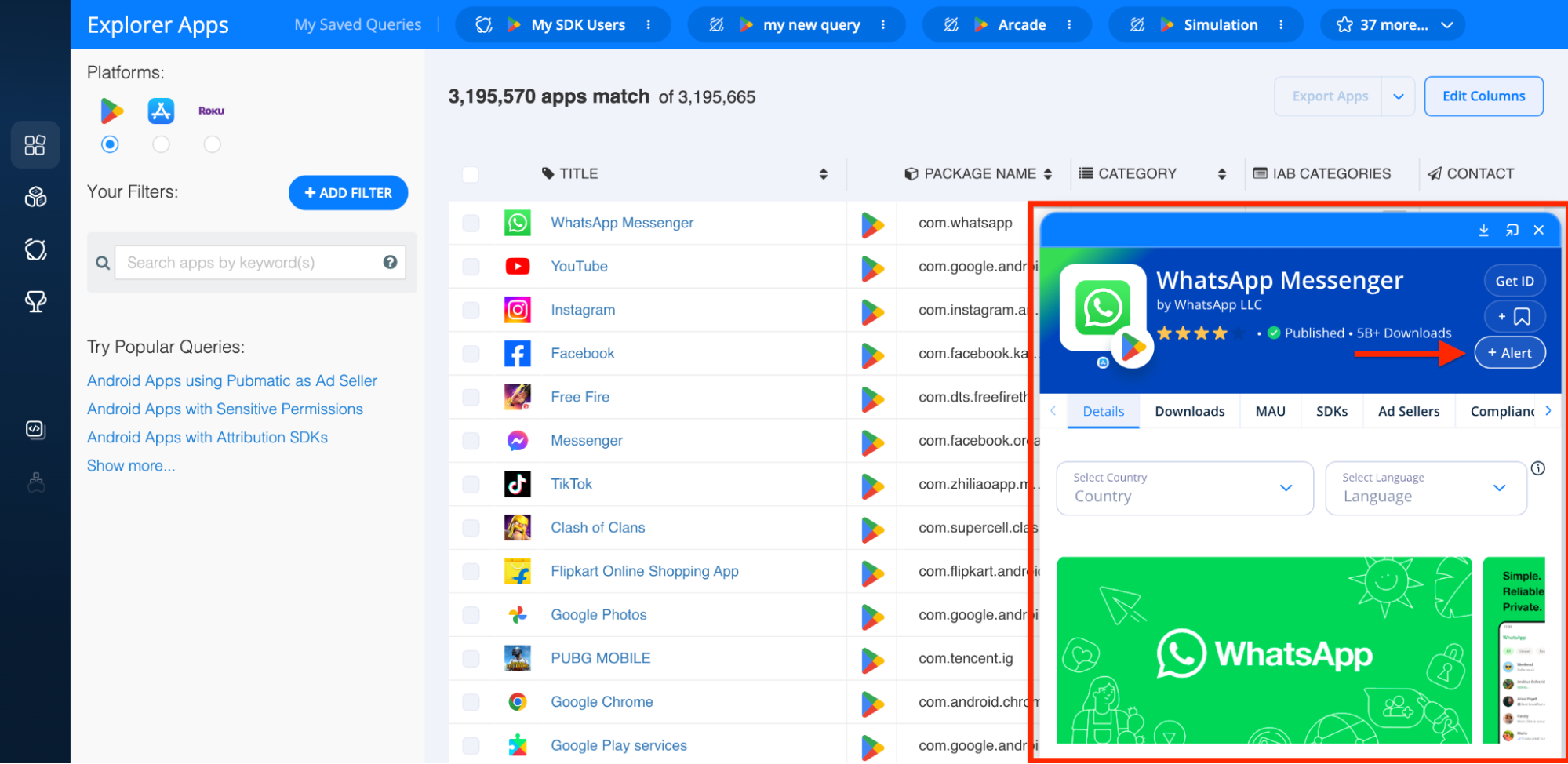
Task: Click the WhatsApp Messenger row app icon
Action: click(x=518, y=223)
